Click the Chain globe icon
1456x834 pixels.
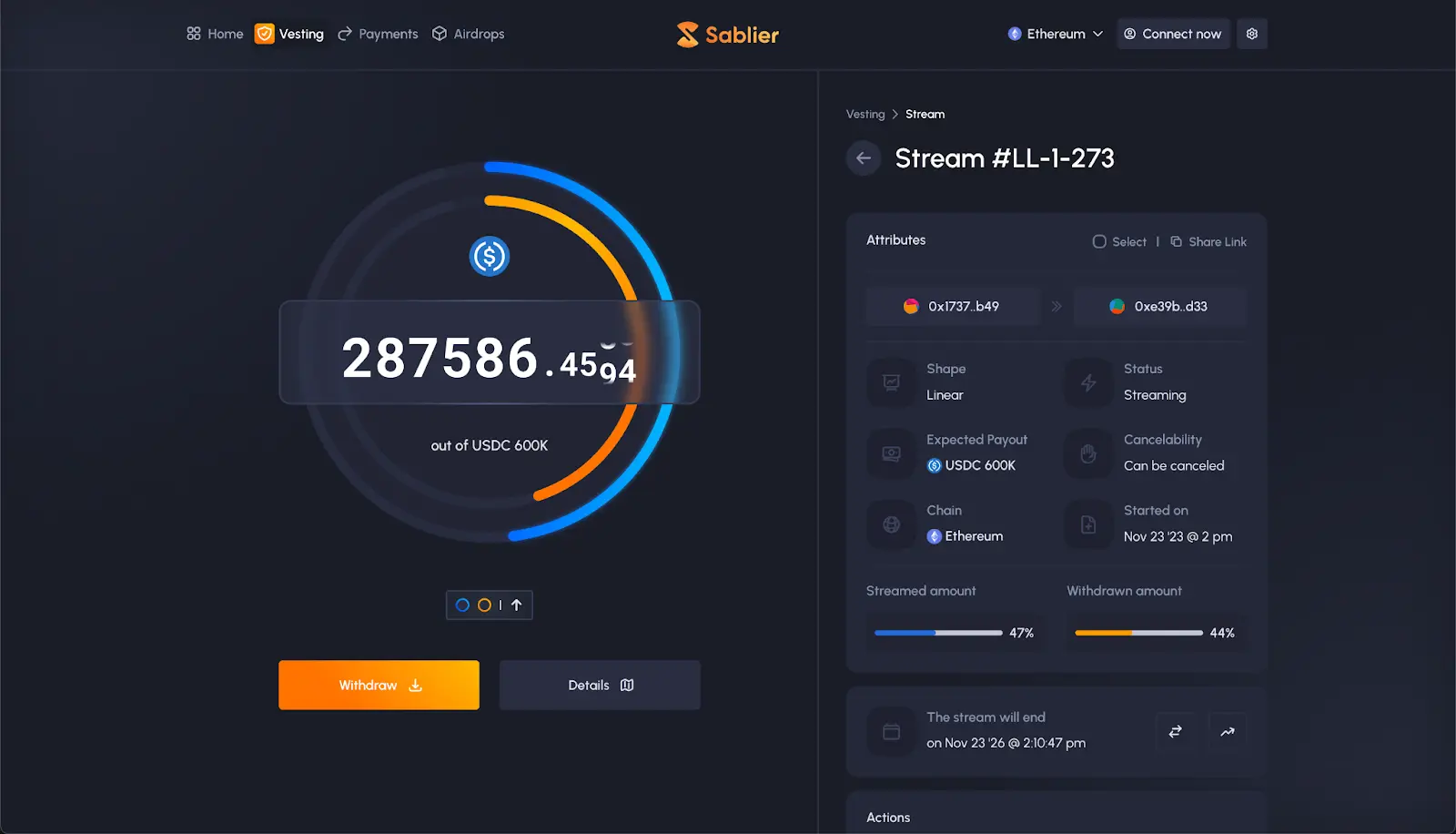coord(892,524)
